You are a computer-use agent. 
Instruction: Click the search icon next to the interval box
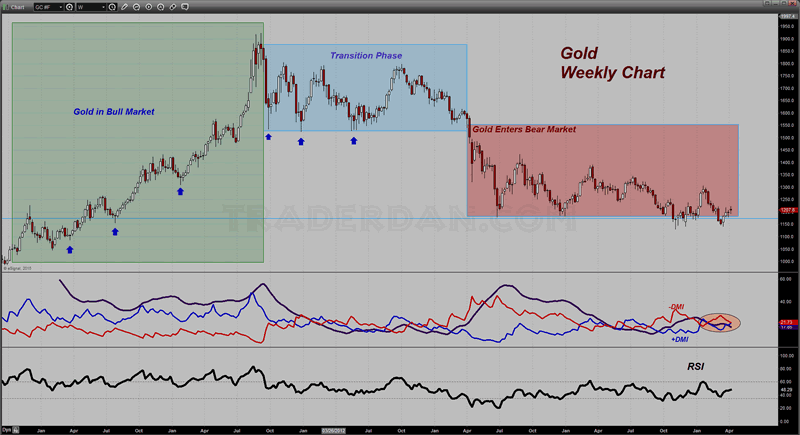[x=112, y=7]
